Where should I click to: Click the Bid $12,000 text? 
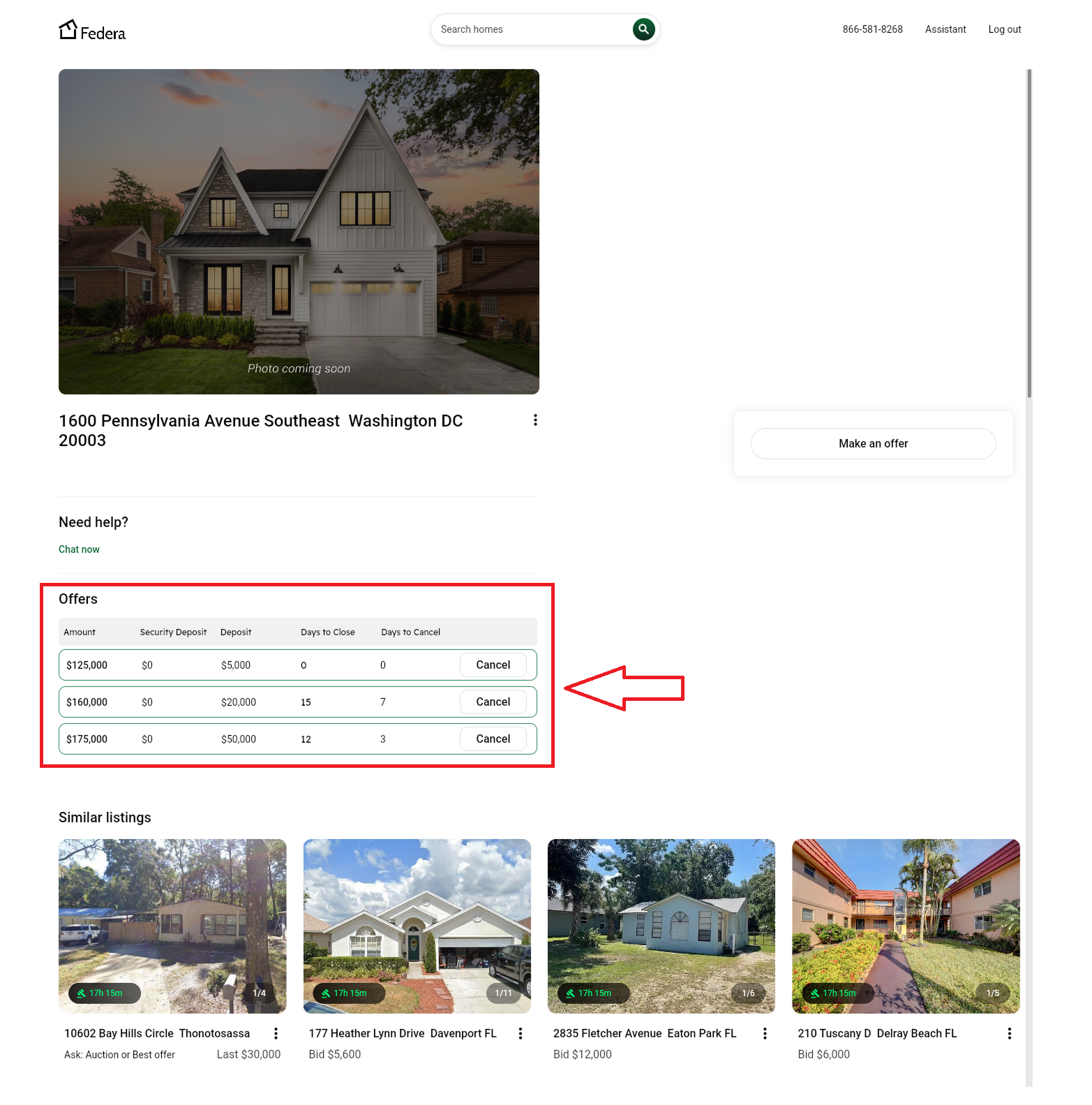point(583,1055)
